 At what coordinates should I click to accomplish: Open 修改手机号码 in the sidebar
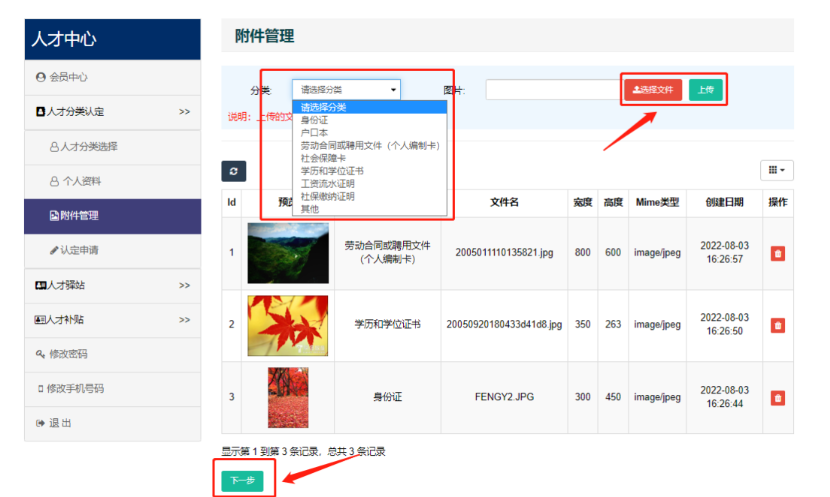pos(112,388)
